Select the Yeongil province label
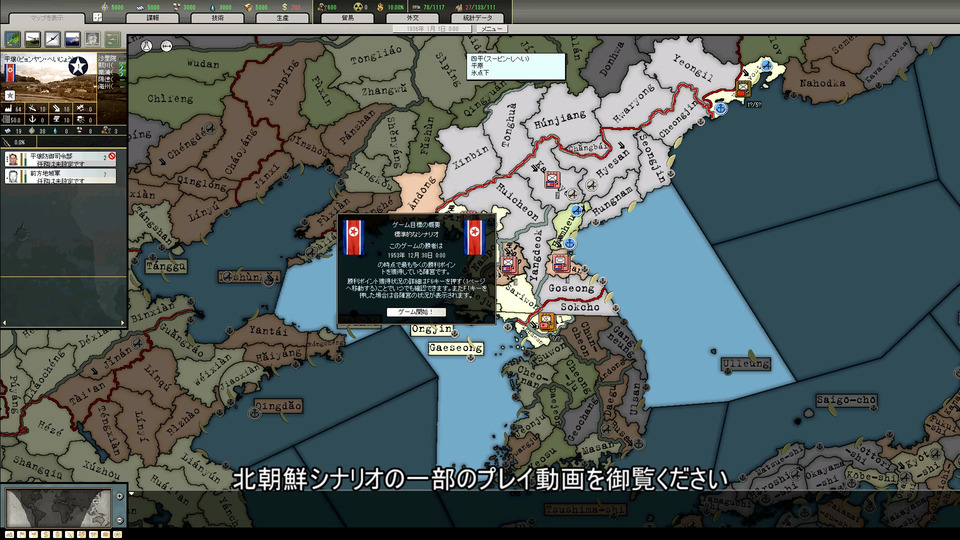The height and width of the screenshot is (540, 960). coord(692,67)
